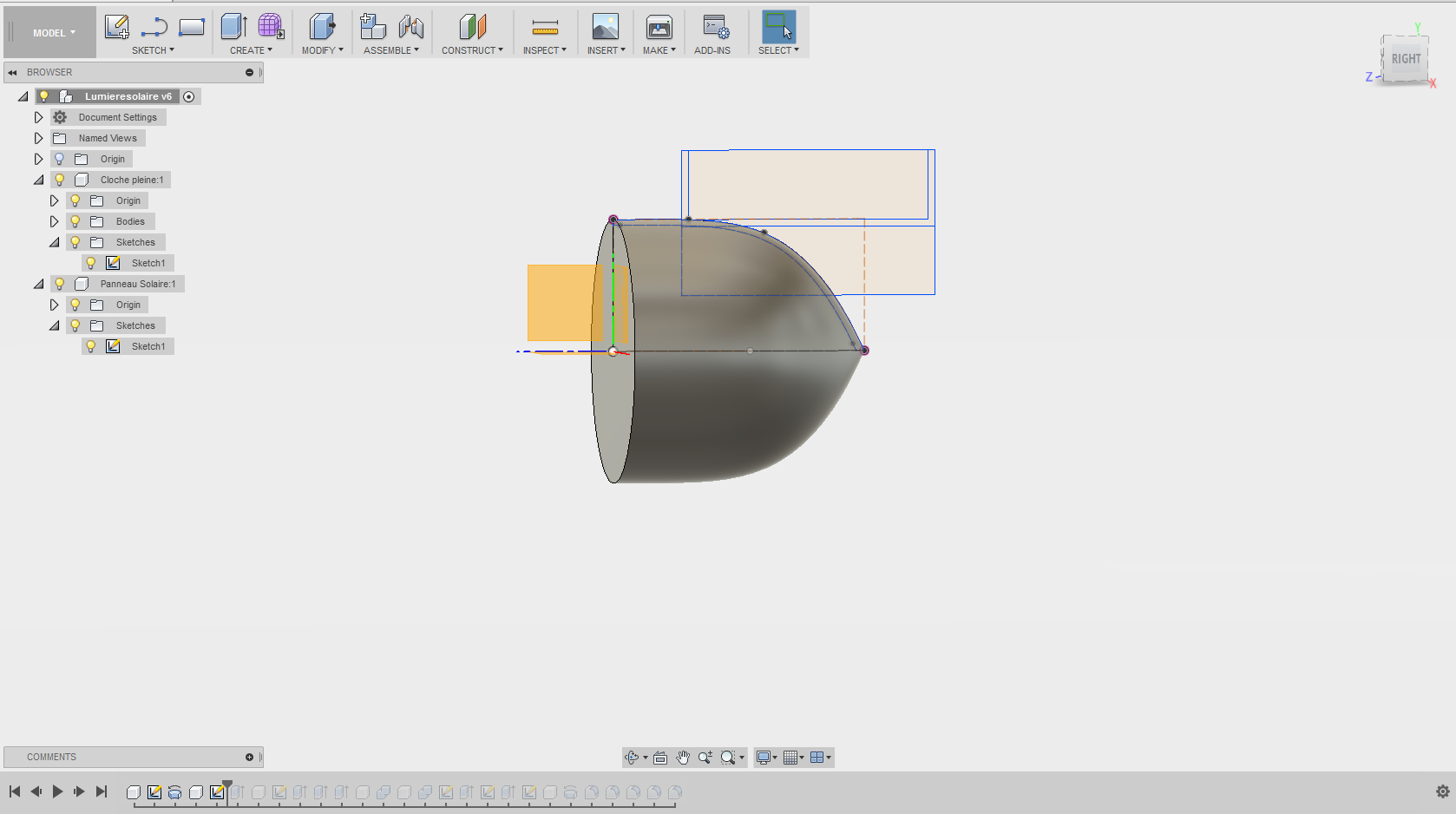Collapse Panneau Solaire:1 component
The height and width of the screenshot is (814, 1456).
[38, 284]
